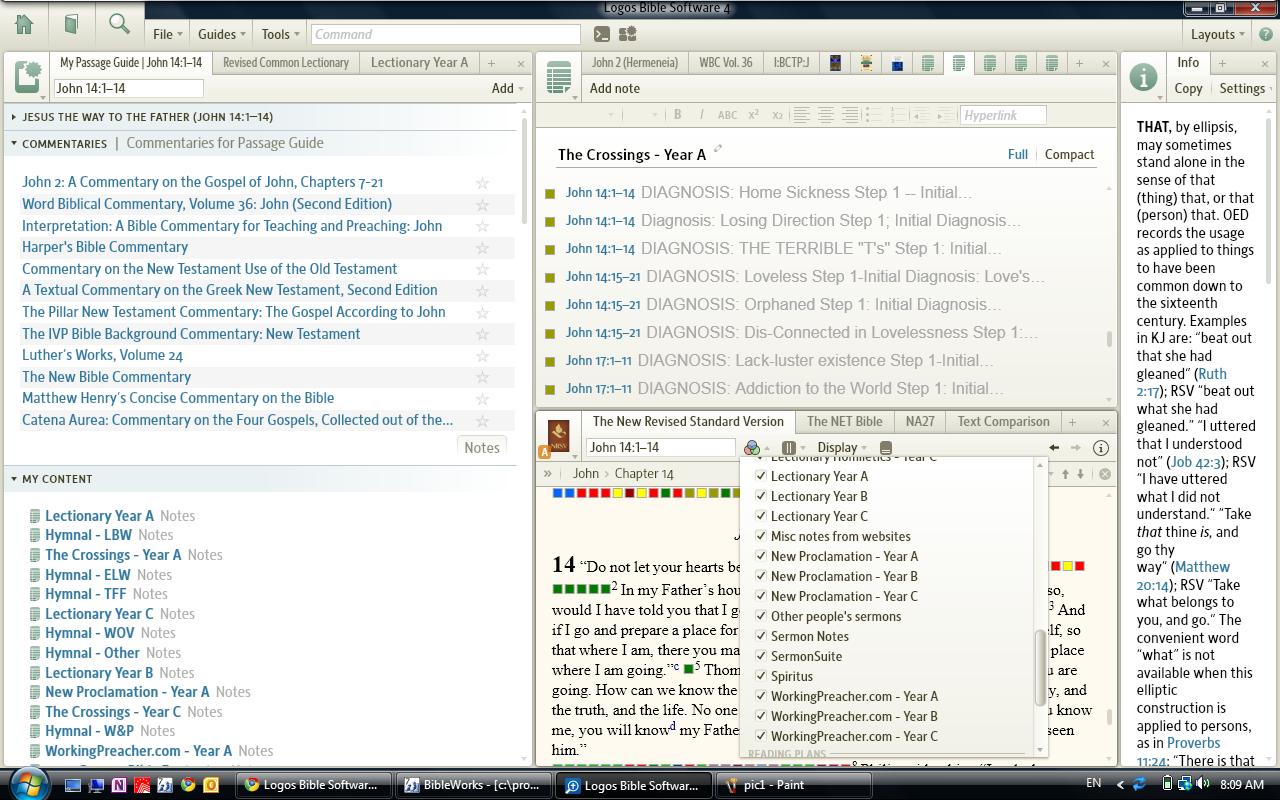1280x800 pixels.
Task: Uncheck Lectionary Year B in the filter list
Action: (x=761, y=496)
